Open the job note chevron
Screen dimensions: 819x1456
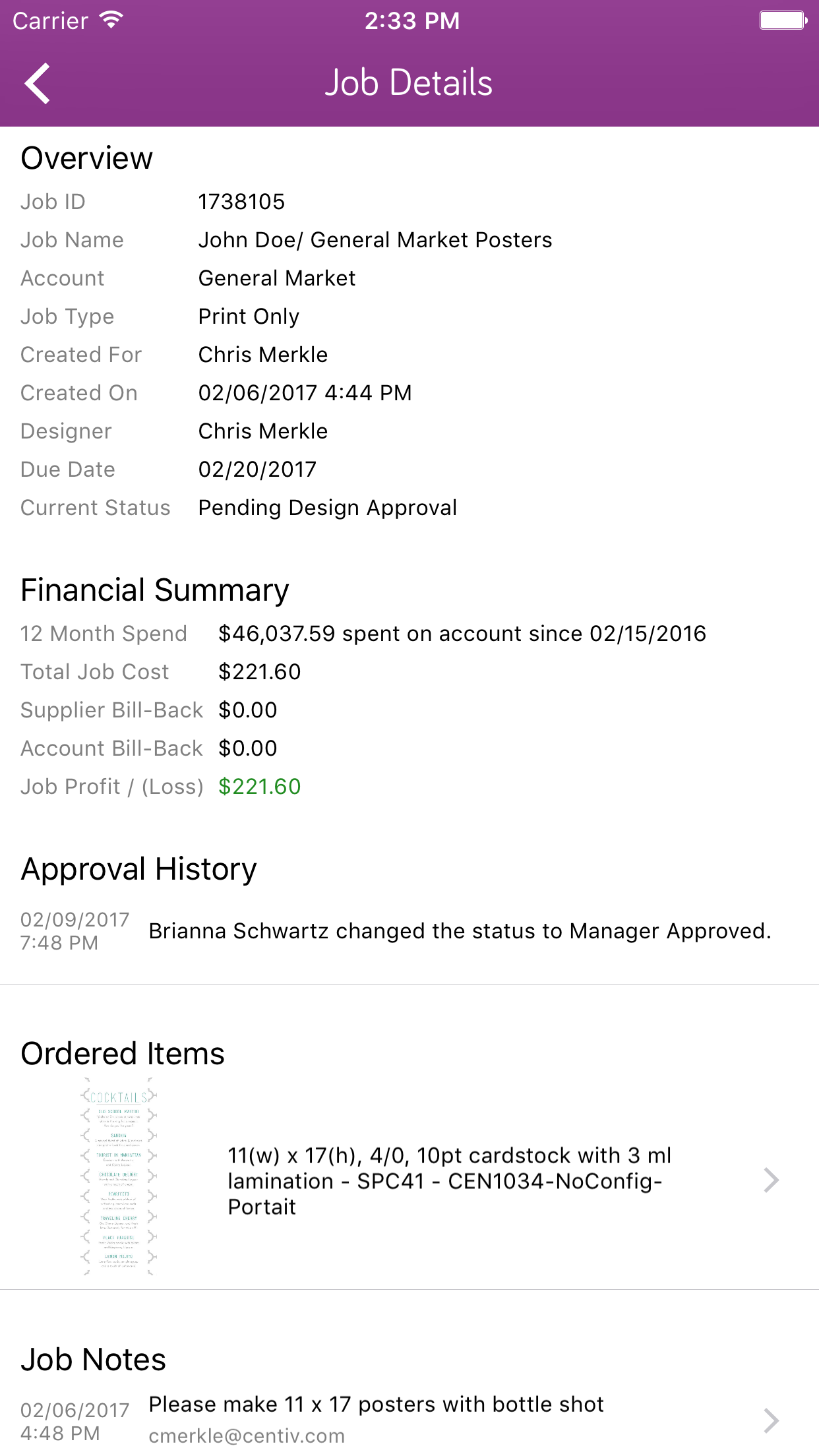click(x=771, y=1420)
